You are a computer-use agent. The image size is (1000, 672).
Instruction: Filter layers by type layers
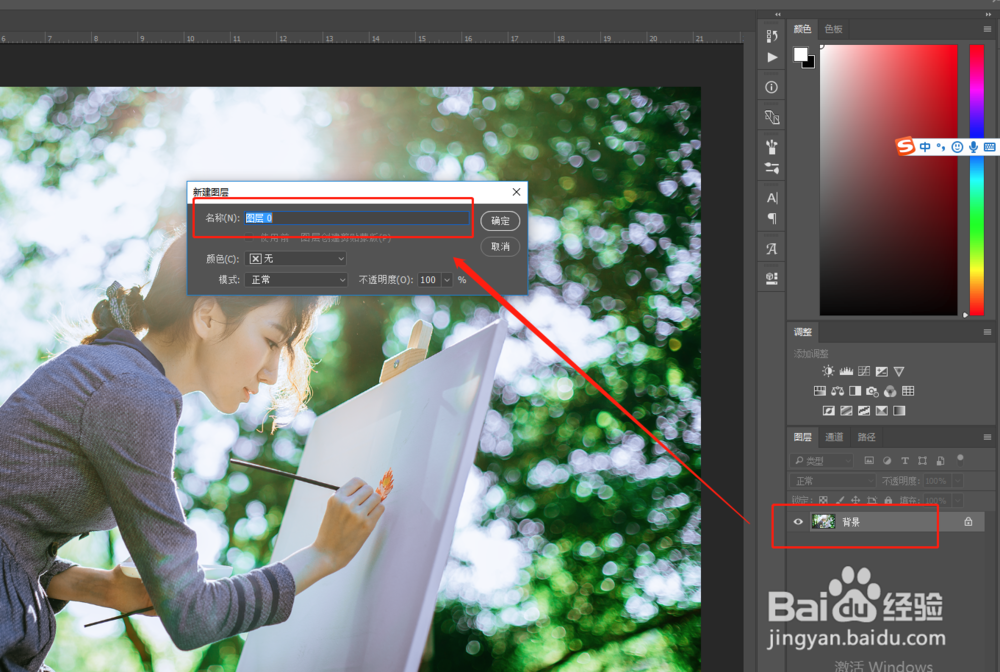(x=904, y=460)
